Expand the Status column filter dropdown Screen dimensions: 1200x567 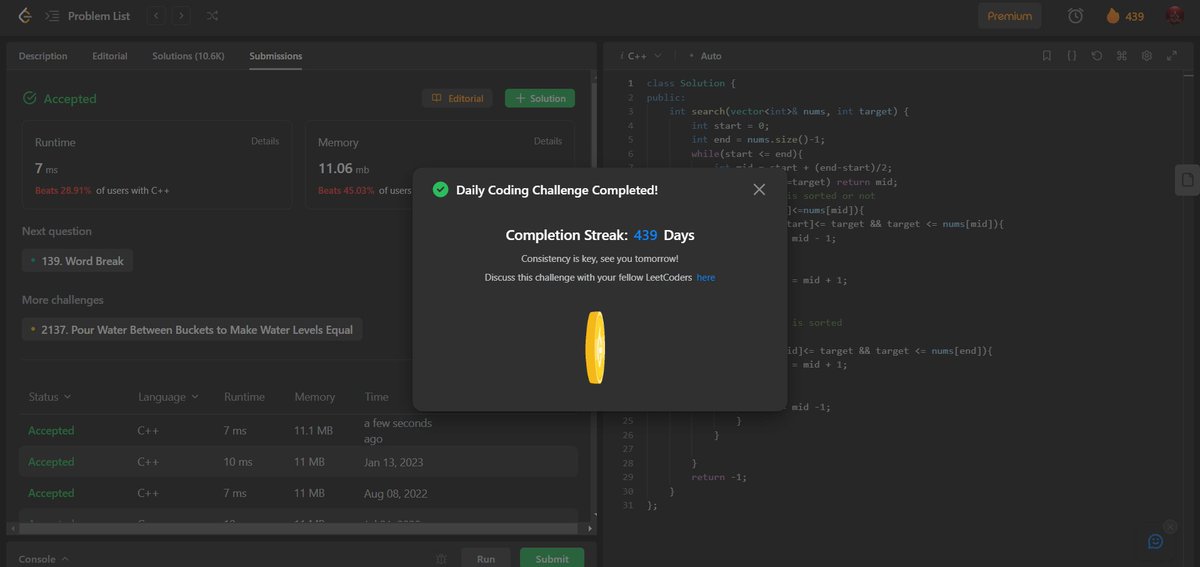point(50,397)
